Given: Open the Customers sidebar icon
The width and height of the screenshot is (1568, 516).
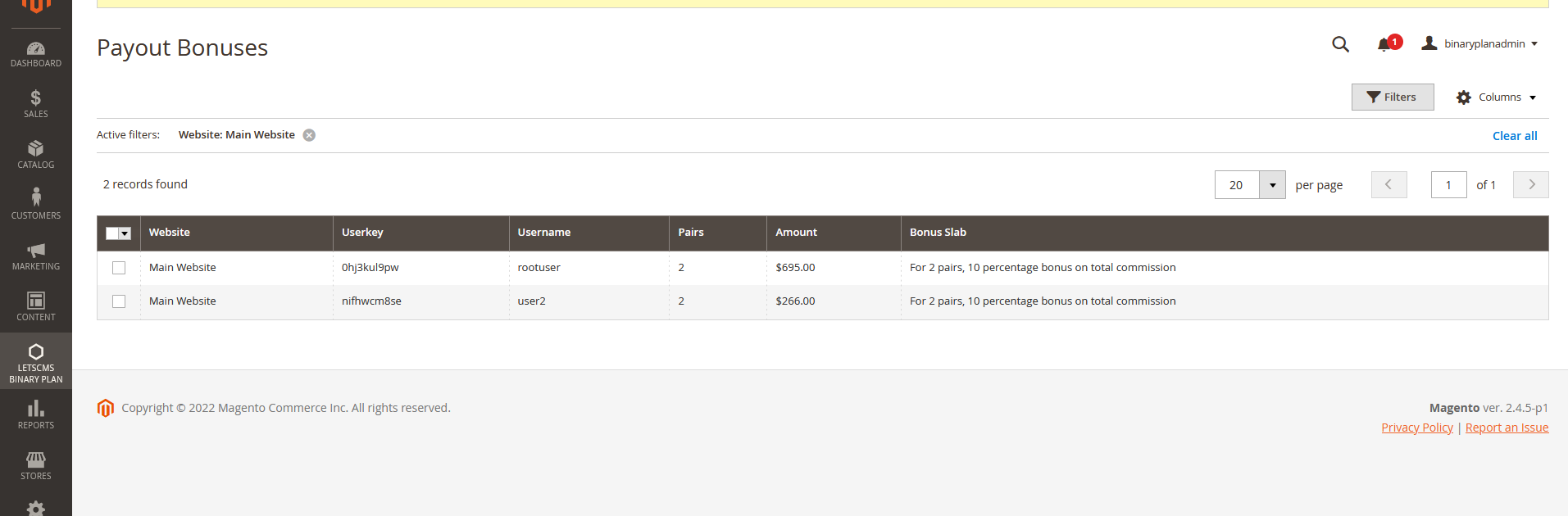Looking at the screenshot, I should [36, 204].
